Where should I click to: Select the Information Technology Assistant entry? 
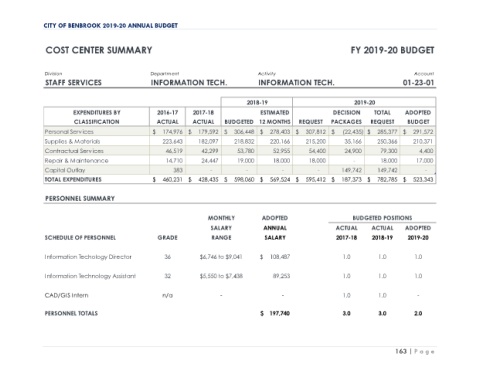pos(90,276)
